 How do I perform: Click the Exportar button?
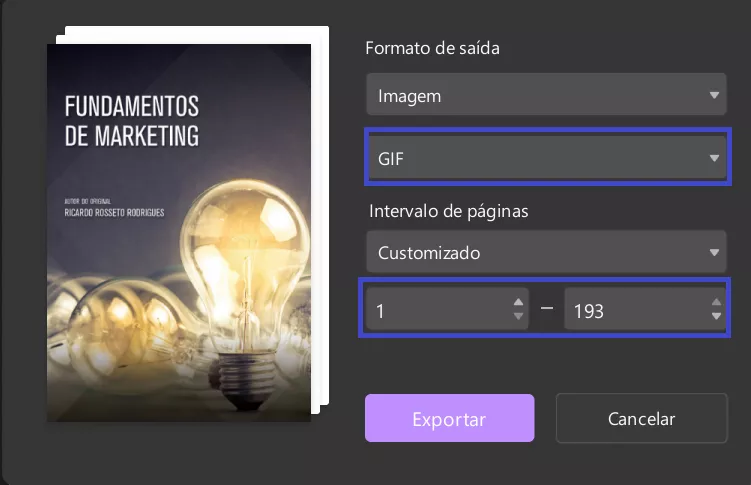coord(449,418)
